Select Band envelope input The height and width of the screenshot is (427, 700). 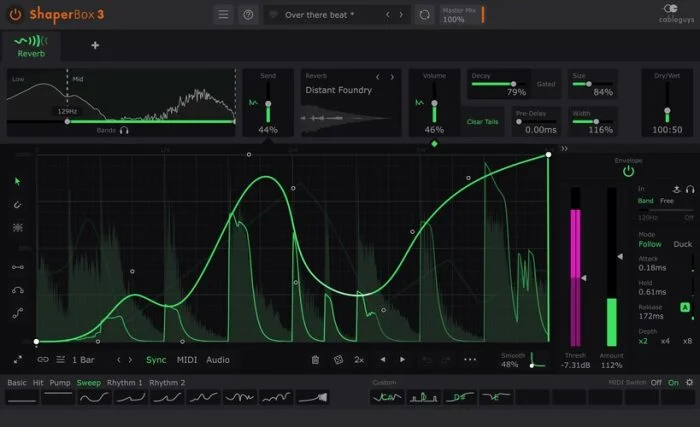(645, 201)
